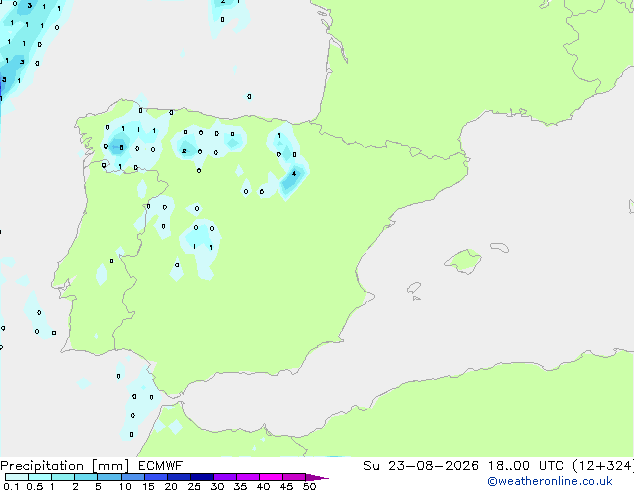Select the 30 to 35 mm purple swatch
The image size is (634, 490).
225,477
